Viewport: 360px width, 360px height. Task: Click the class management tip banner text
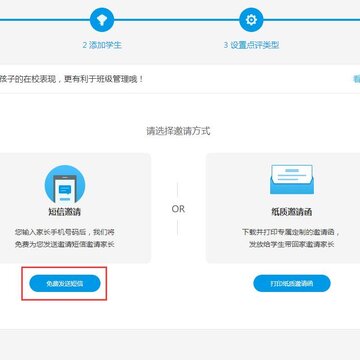click(x=72, y=79)
